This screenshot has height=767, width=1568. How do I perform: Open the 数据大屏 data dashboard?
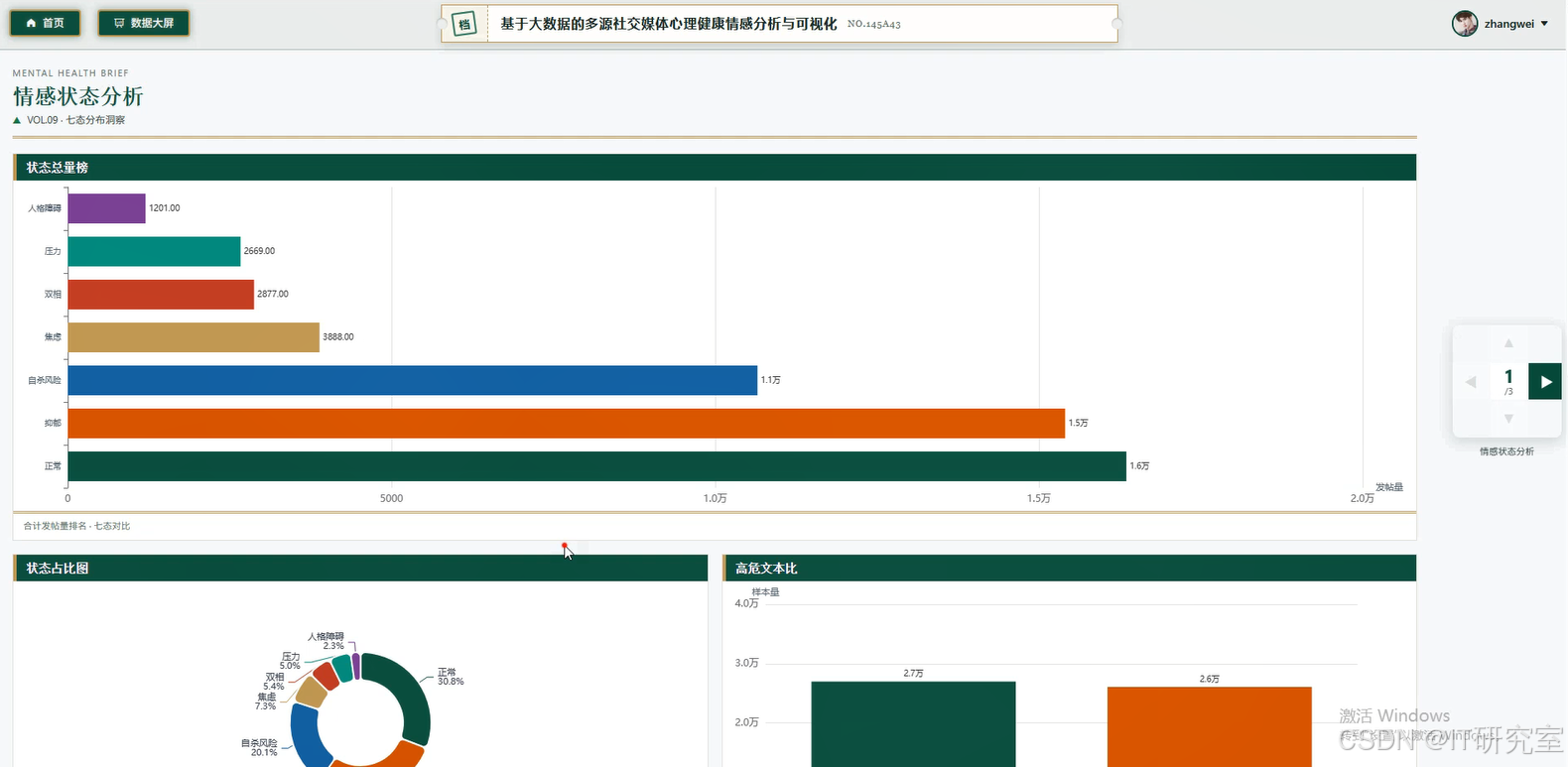(x=144, y=23)
